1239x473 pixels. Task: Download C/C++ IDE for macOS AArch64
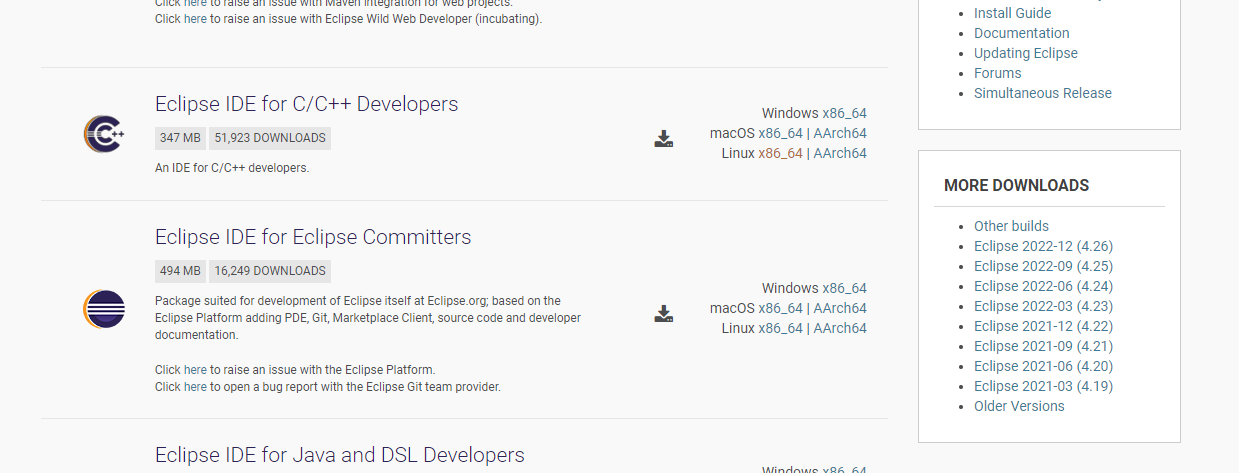tap(840, 133)
